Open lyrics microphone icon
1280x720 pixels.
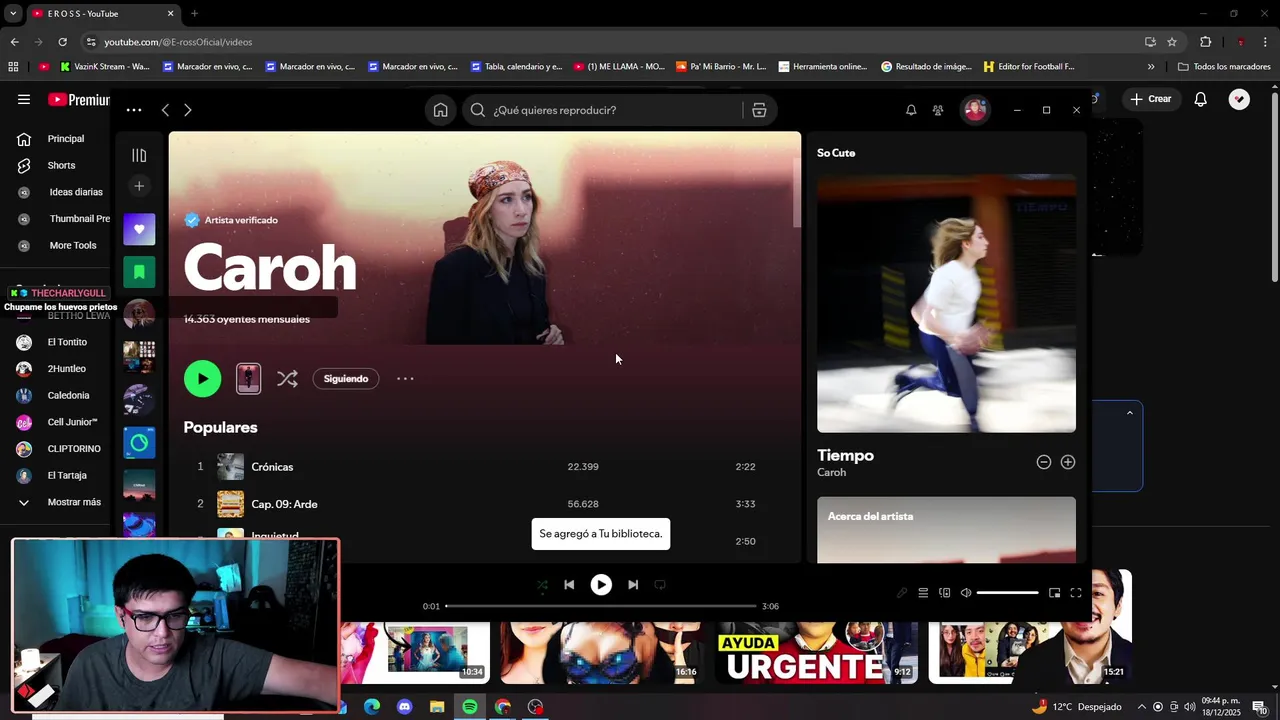[902, 593]
